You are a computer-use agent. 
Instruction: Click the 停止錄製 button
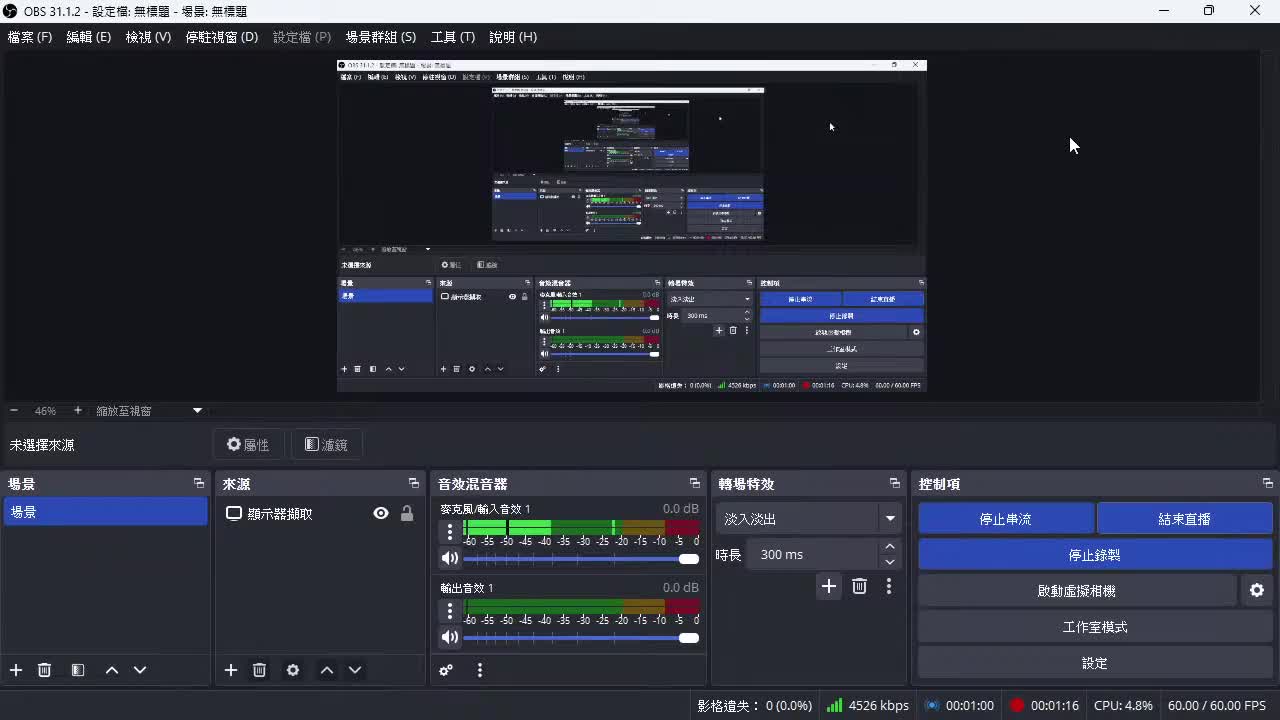pos(1095,555)
